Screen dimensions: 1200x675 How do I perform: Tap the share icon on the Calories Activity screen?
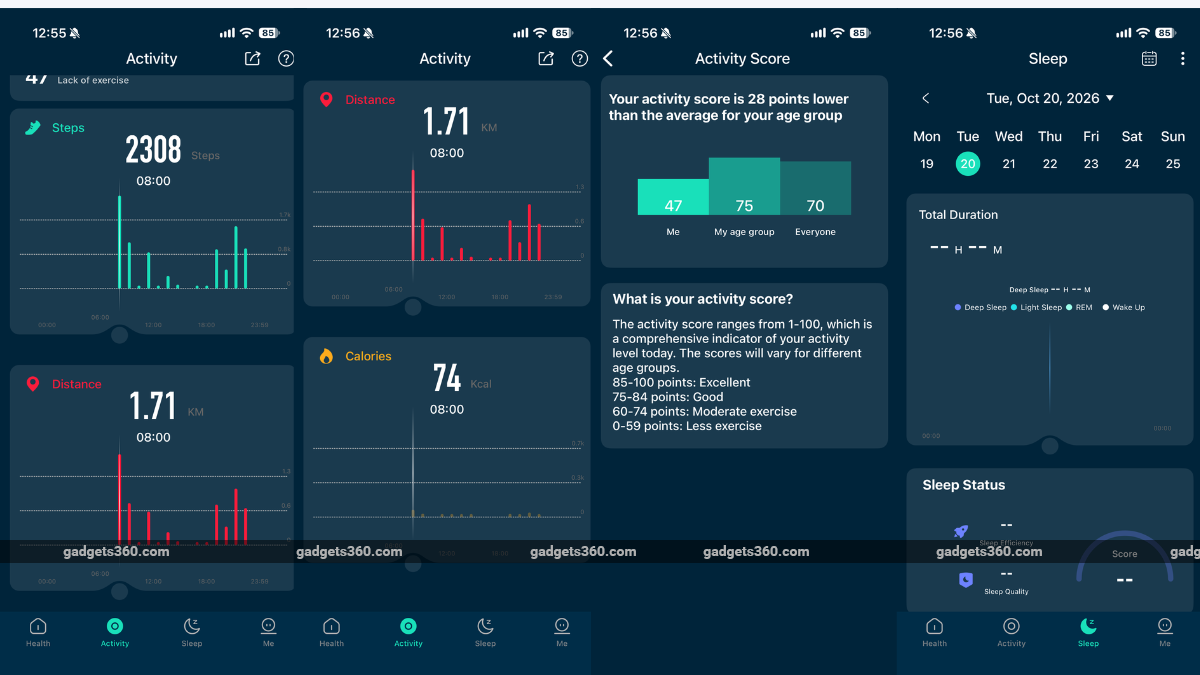546,59
